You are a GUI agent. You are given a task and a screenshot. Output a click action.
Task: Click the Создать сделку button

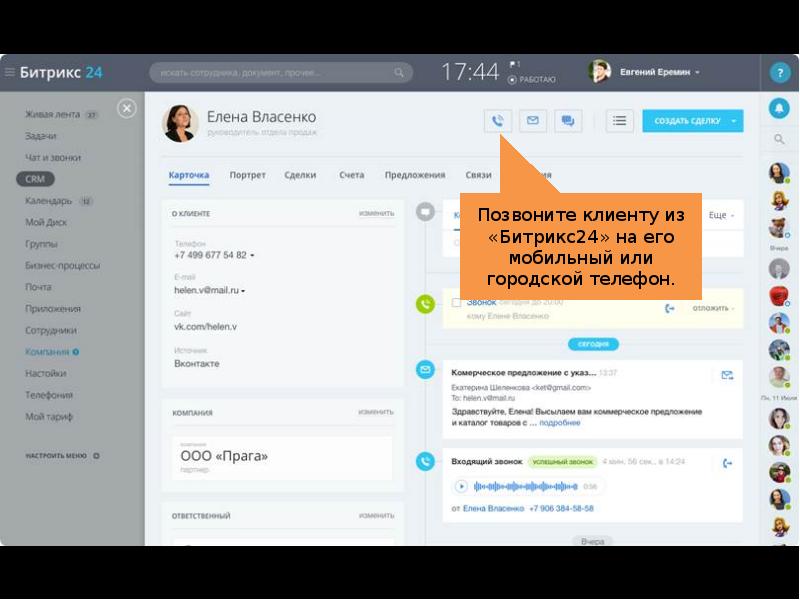tap(686, 121)
